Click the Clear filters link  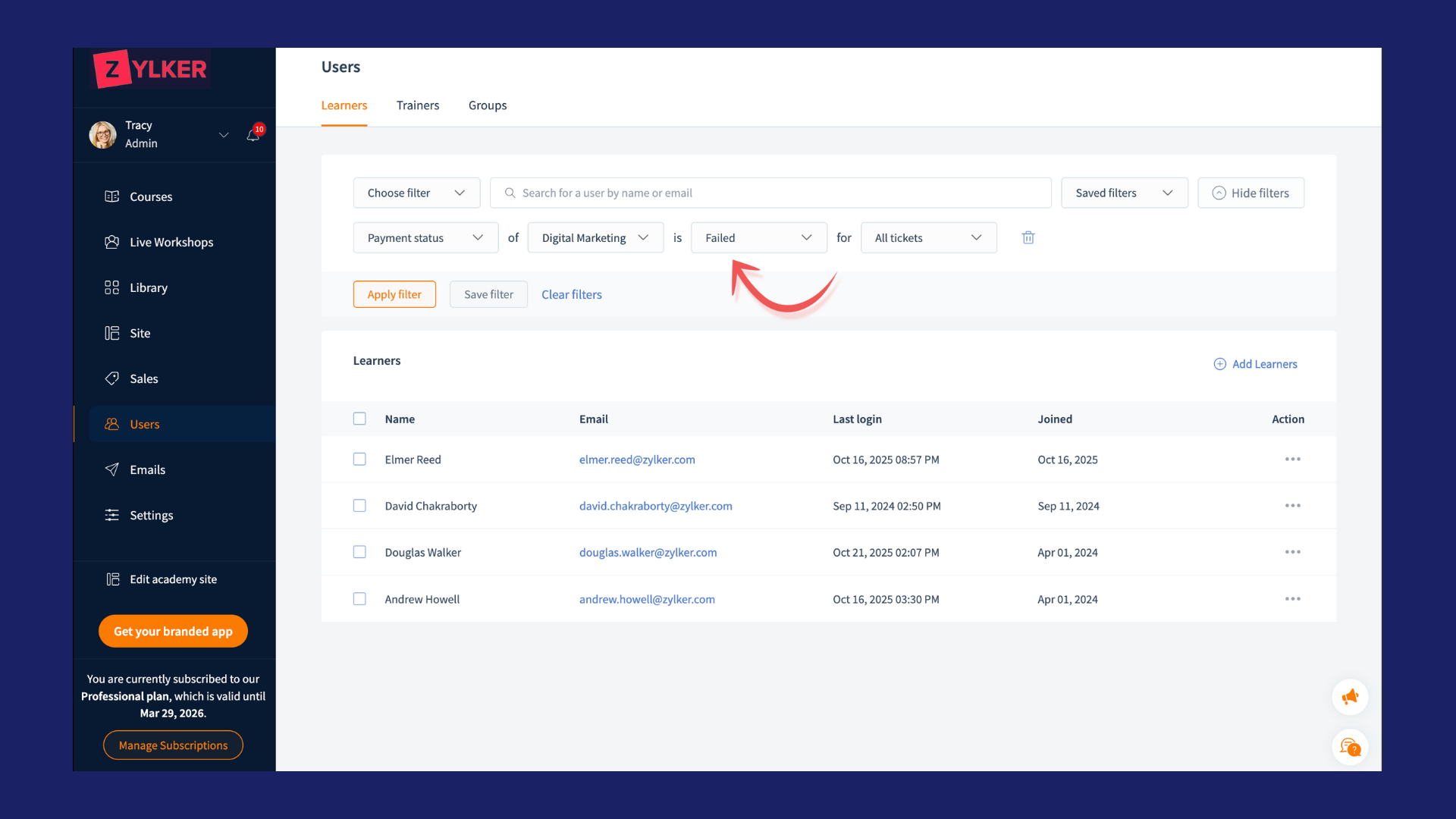point(571,294)
